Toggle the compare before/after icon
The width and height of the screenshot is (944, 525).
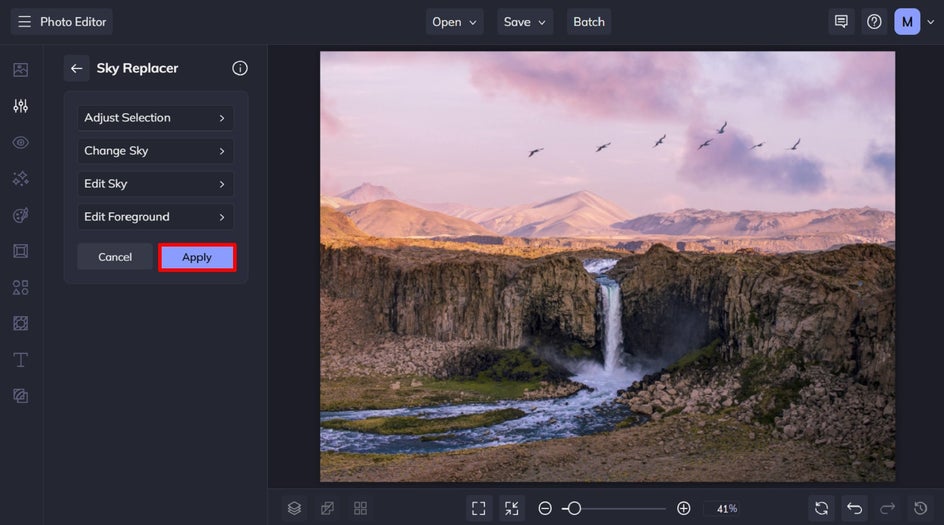(328, 508)
